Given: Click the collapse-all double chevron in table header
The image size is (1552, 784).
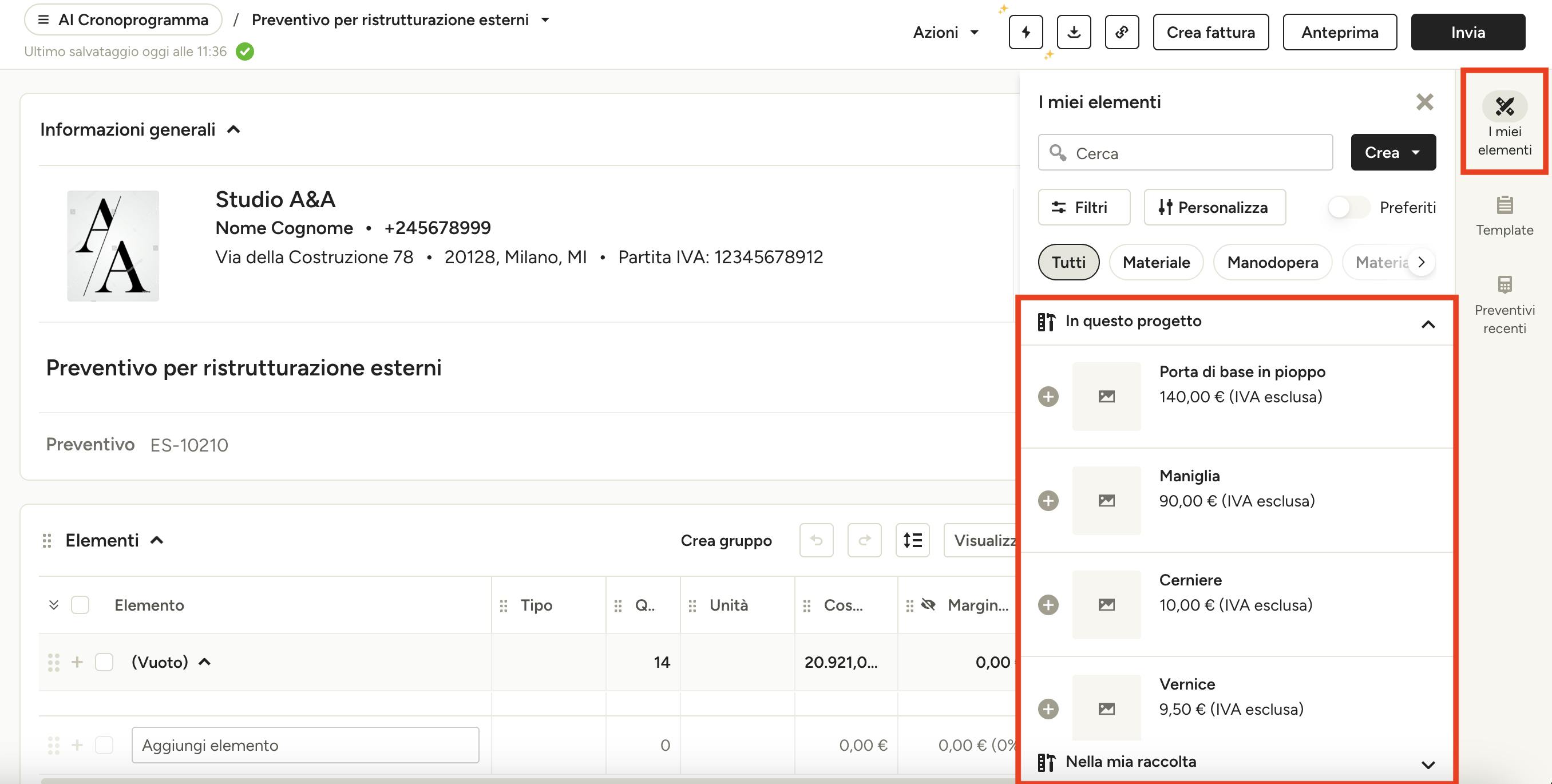Looking at the screenshot, I should pyautogui.click(x=54, y=604).
